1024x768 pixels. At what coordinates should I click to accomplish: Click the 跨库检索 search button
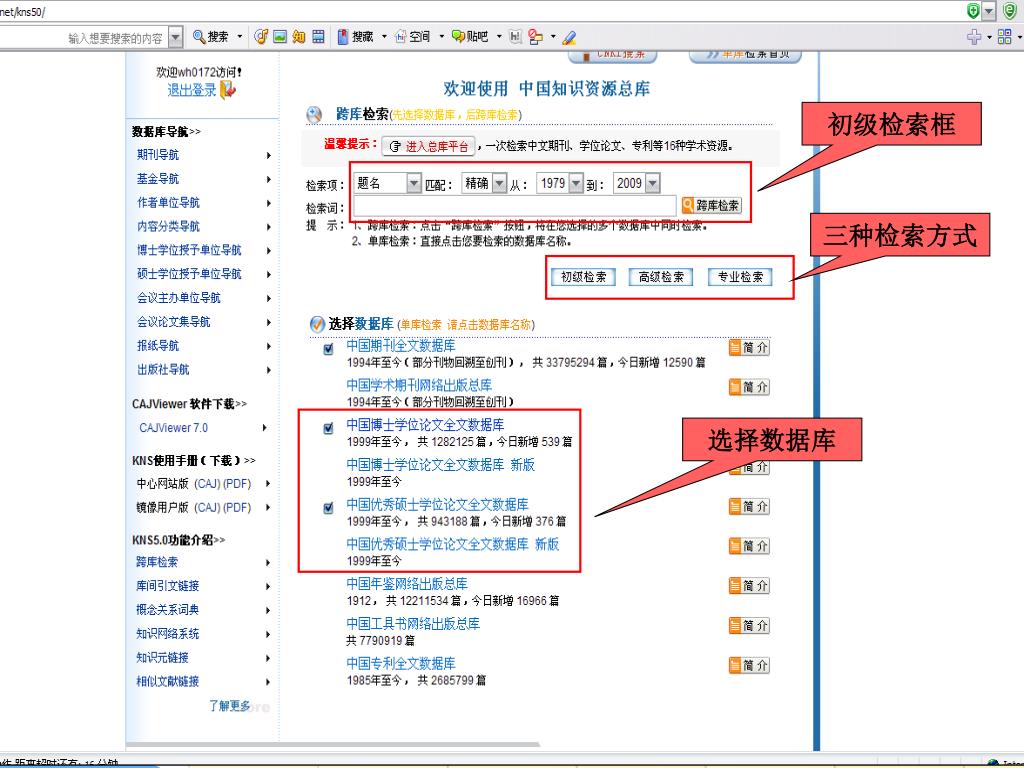pyautogui.click(x=711, y=206)
